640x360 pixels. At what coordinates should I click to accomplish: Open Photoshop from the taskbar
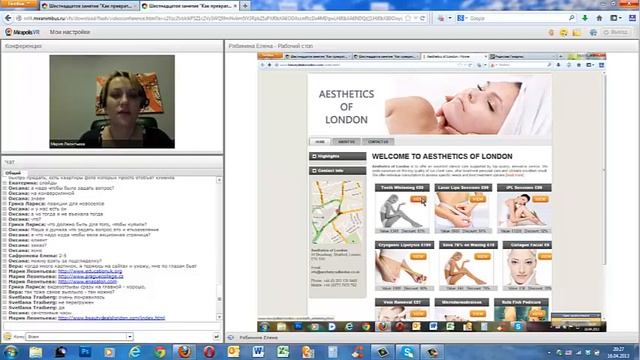[85, 352]
